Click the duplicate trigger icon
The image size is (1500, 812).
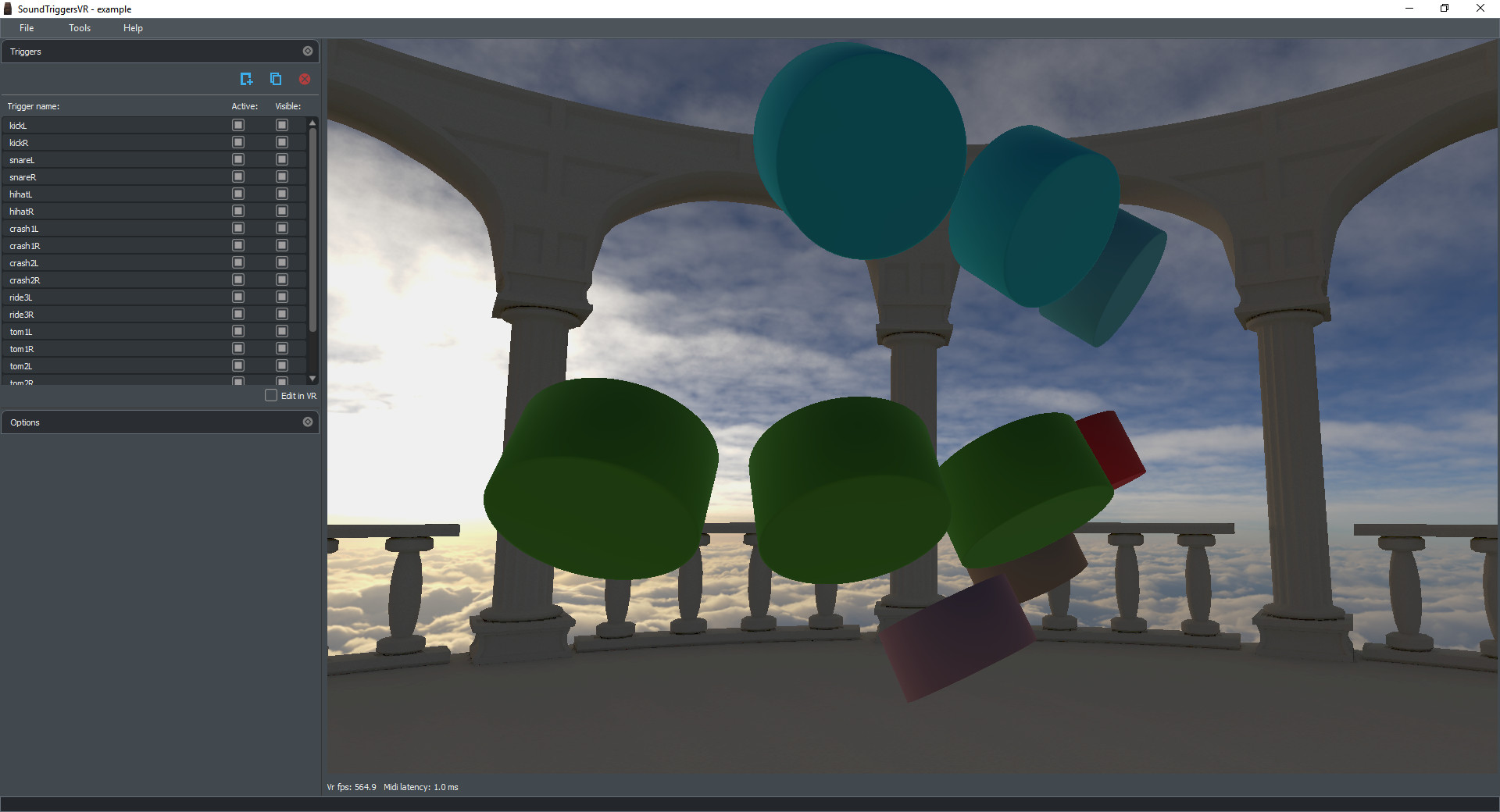(x=276, y=79)
